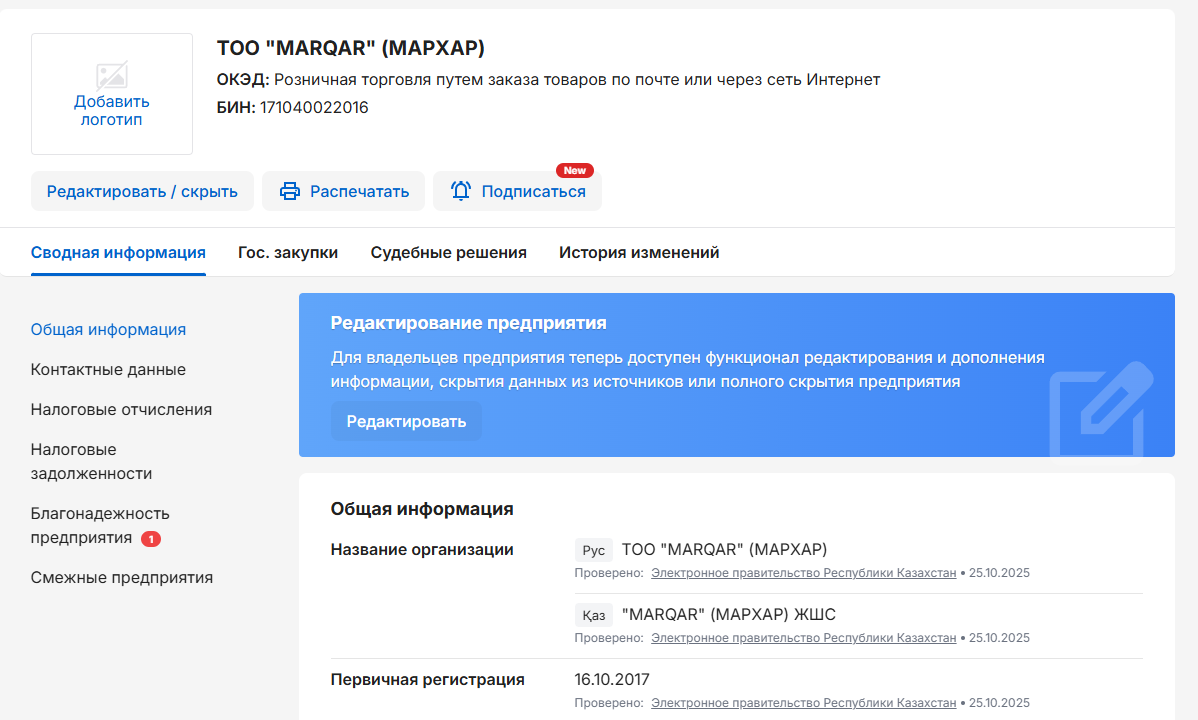The image size is (1198, 720).
Task: Click the Редактировать / скрыть button
Action: pos(142,190)
